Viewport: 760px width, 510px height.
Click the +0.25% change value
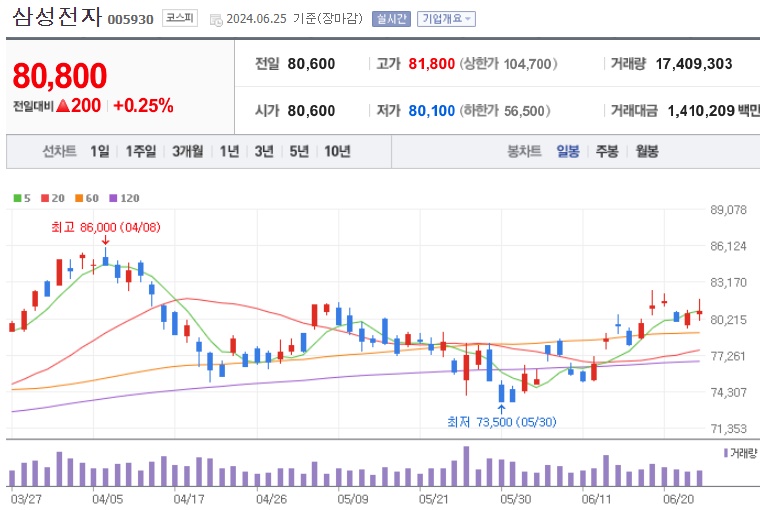pyautogui.click(x=143, y=105)
